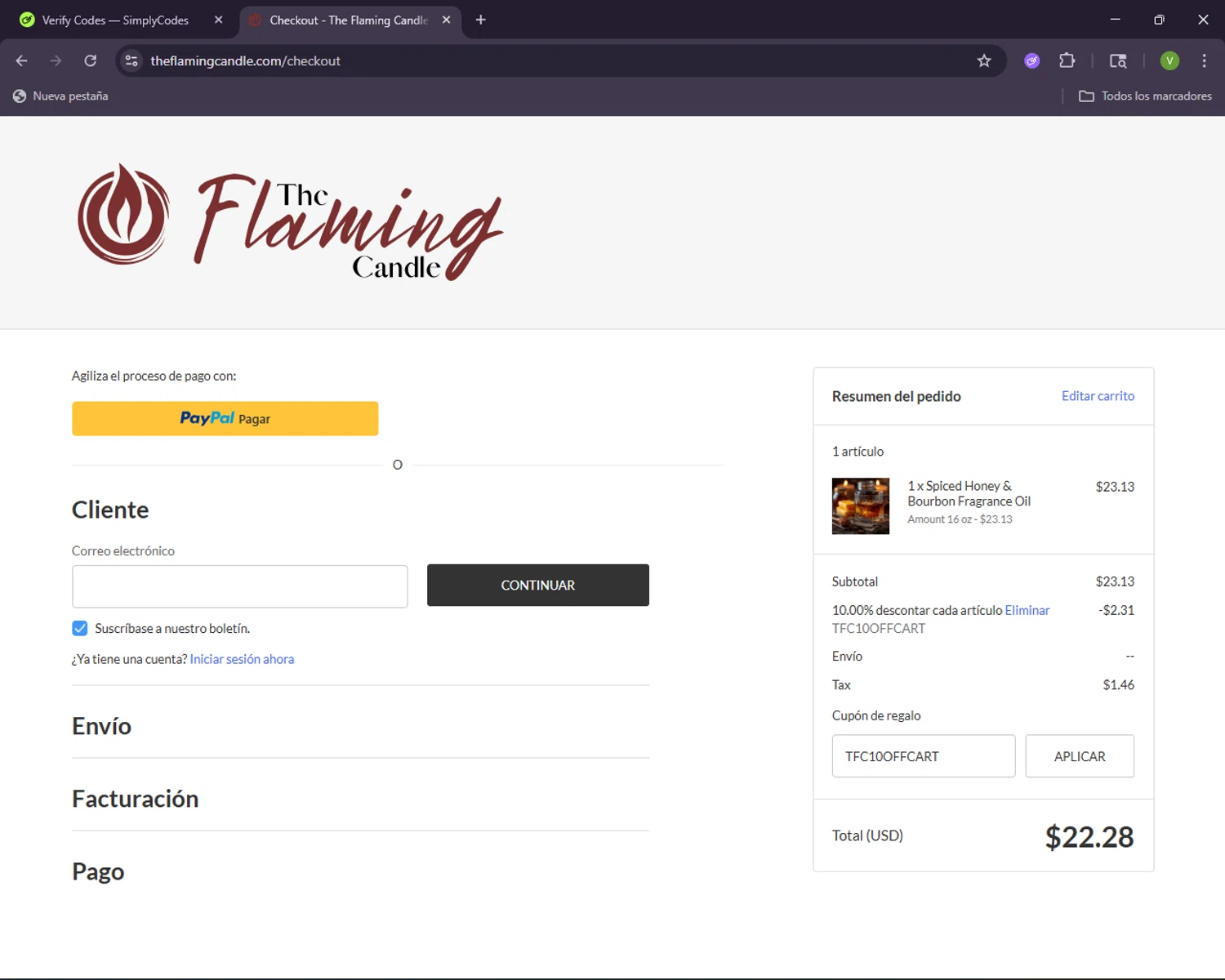Viewport: 1225px width, 980px height.
Task: Maximize or restore the browser window
Action: coord(1159,20)
